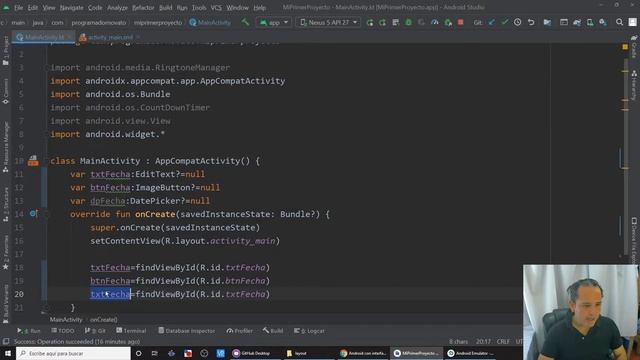Click the Profile app gauge icon

tap(435, 22)
